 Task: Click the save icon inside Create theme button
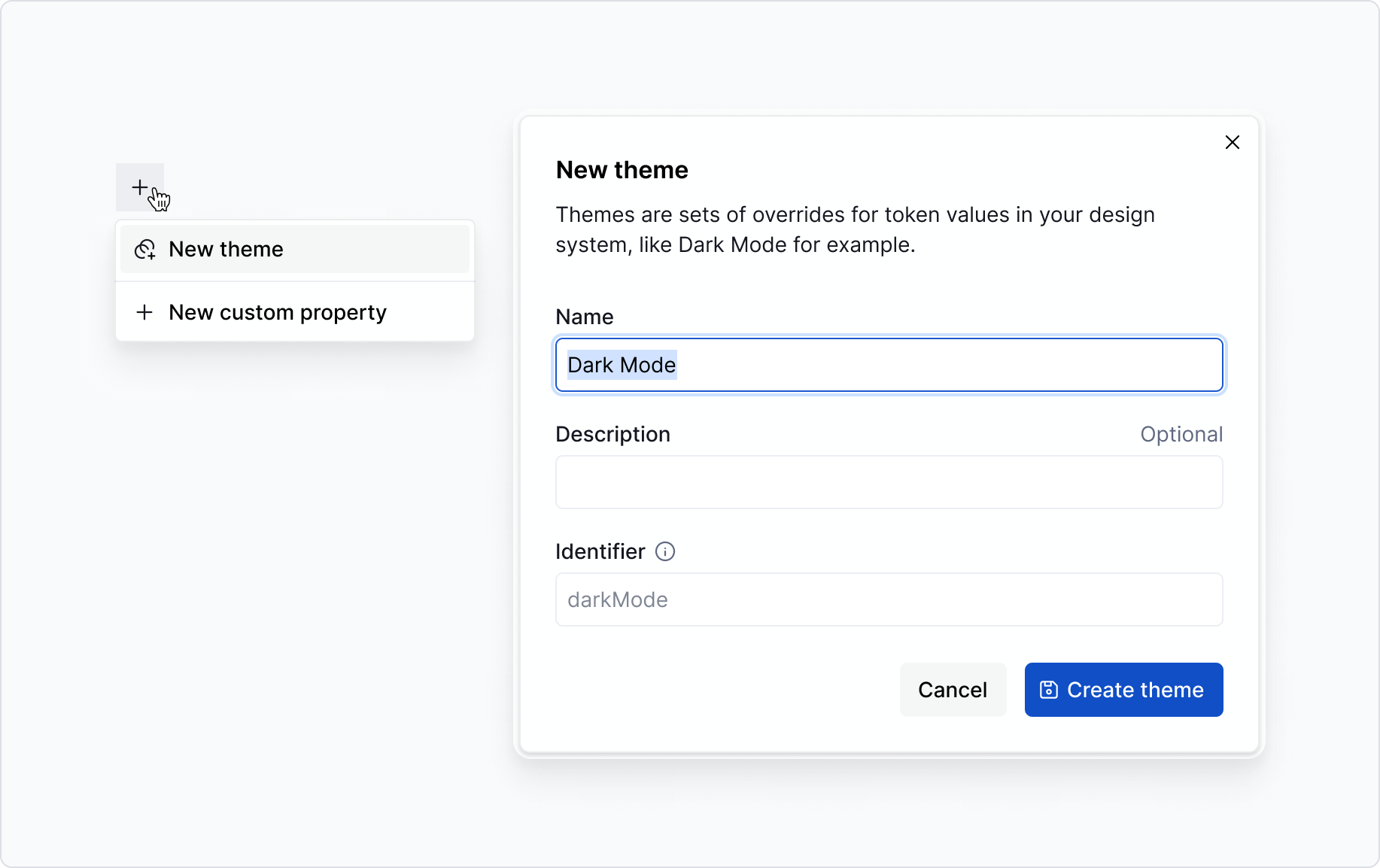coord(1048,689)
